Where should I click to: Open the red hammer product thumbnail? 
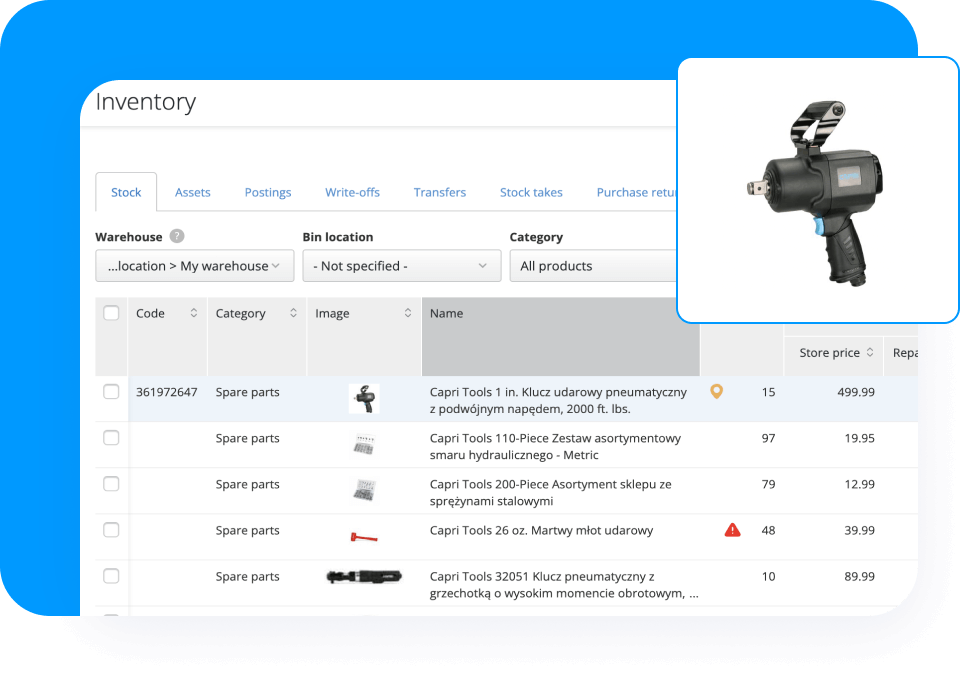tap(364, 530)
